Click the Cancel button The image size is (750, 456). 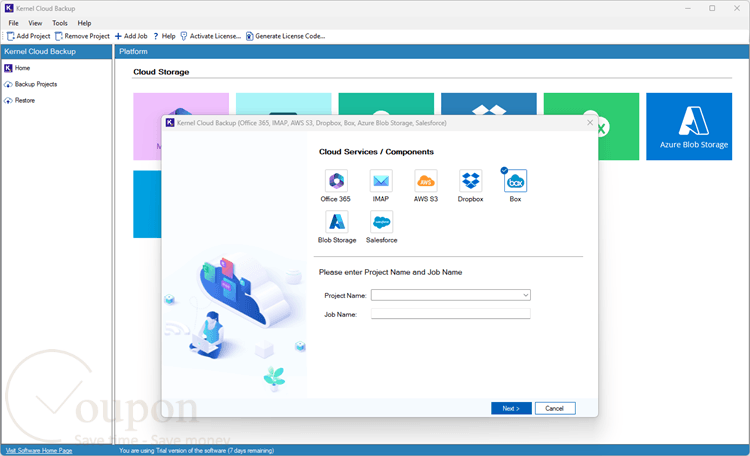(555, 408)
